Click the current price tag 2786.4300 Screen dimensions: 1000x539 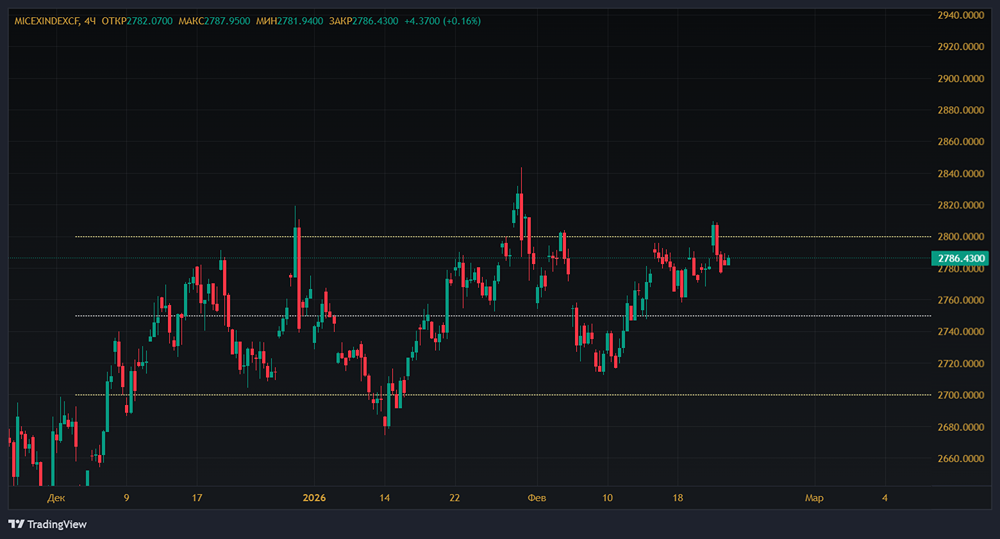pyautogui.click(x=961, y=259)
